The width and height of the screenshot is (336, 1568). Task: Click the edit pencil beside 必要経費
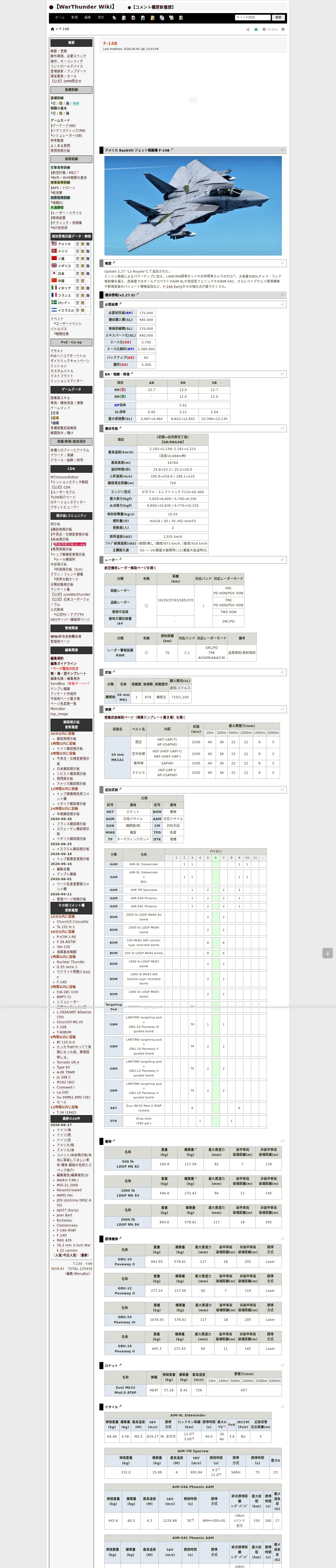(120, 304)
